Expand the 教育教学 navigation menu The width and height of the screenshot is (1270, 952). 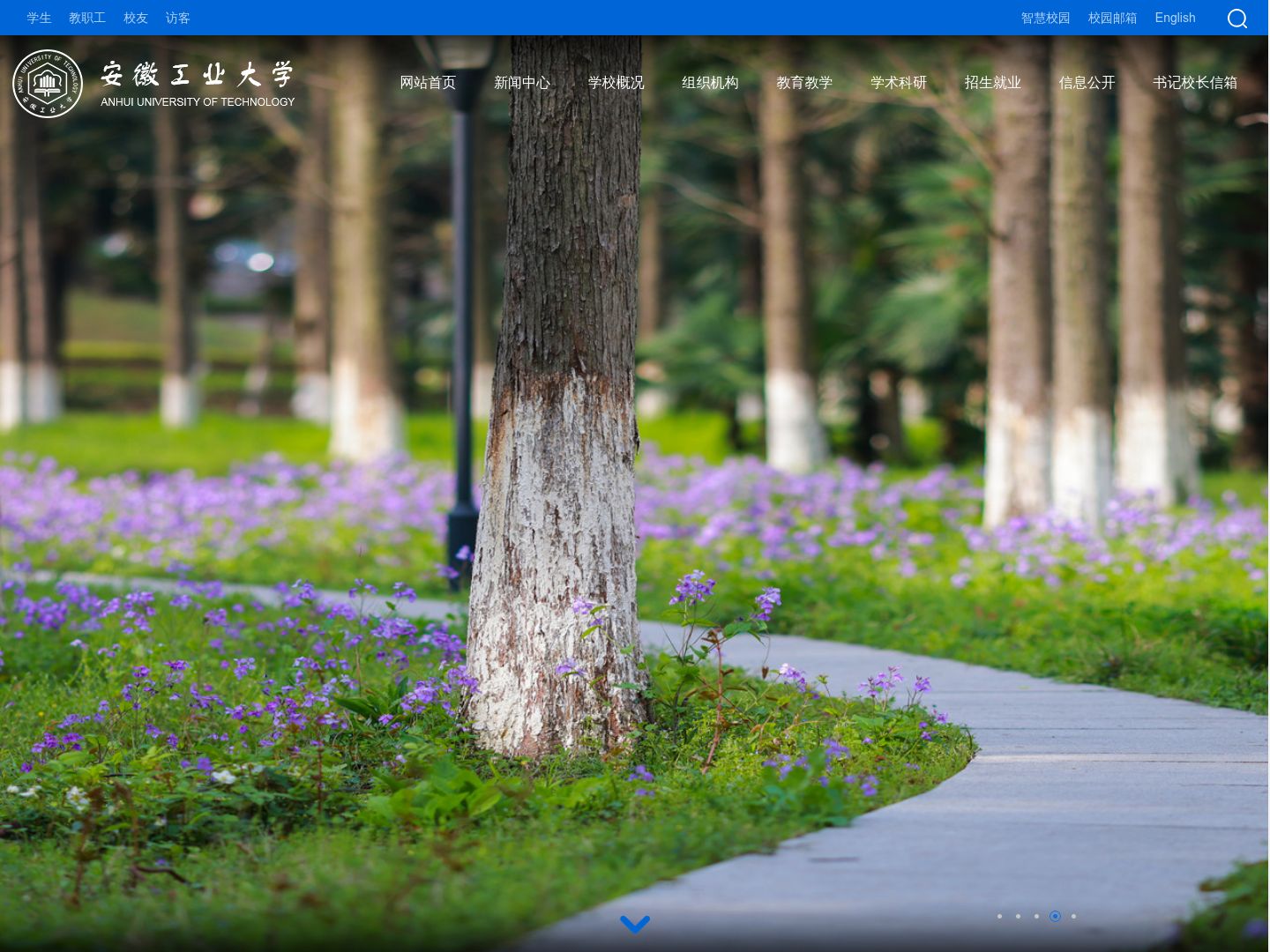point(804,83)
